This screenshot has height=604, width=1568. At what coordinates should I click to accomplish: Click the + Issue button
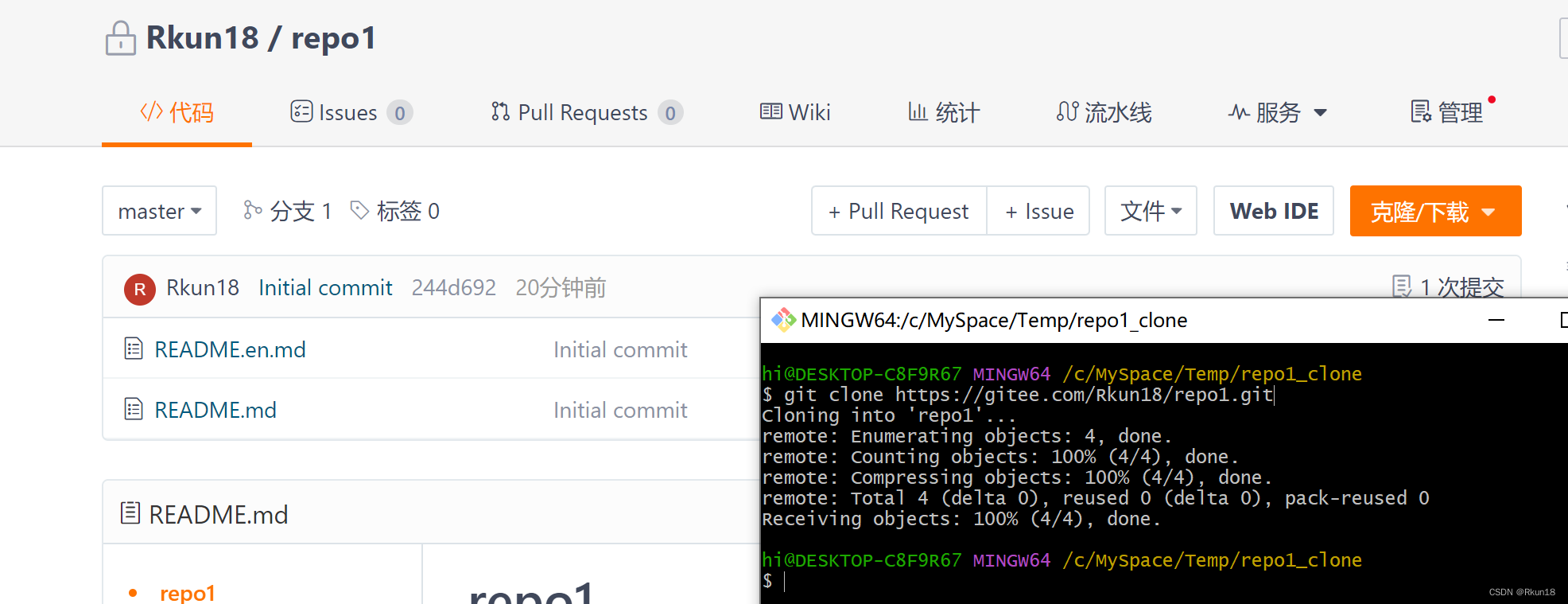1038,211
